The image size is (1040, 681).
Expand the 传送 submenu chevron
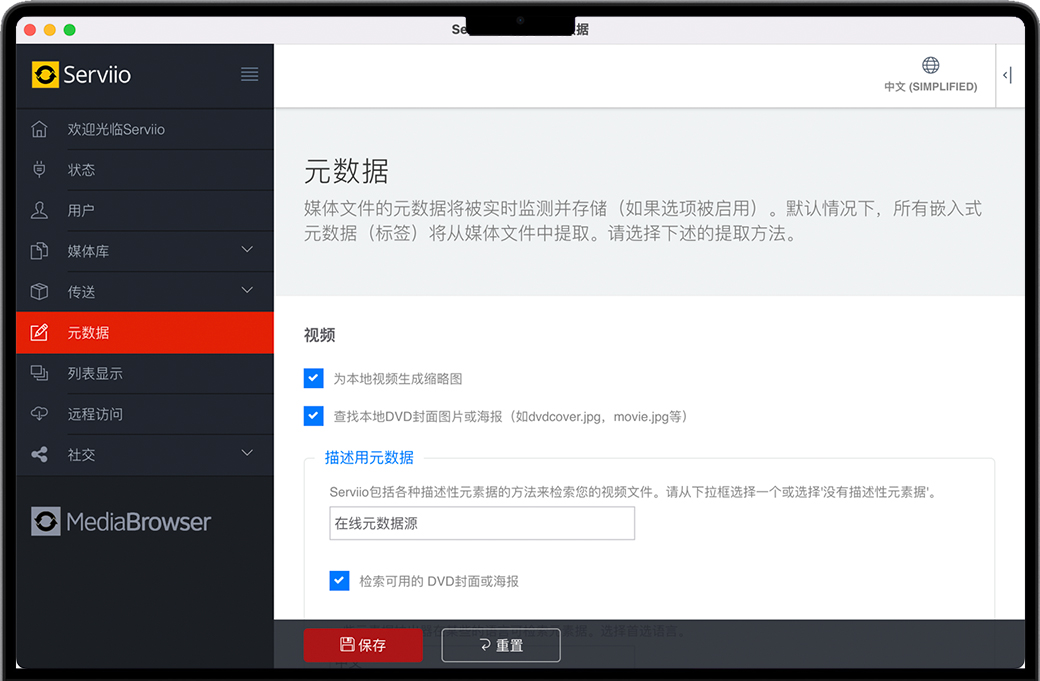(247, 291)
